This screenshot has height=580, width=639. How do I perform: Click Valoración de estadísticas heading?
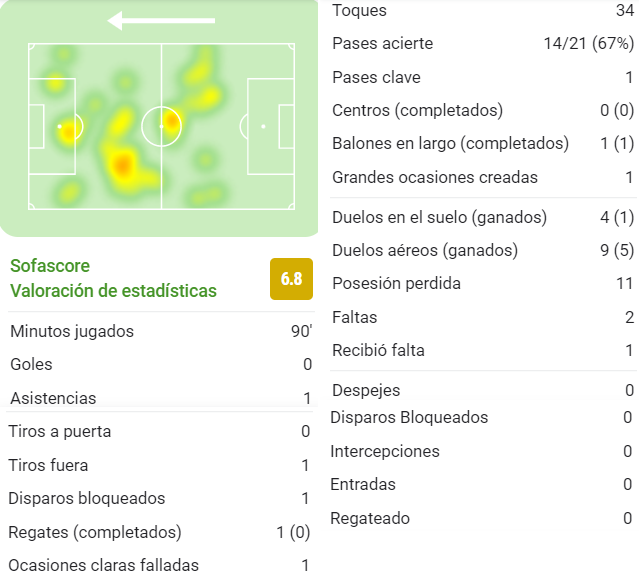pyautogui.click(x=113, y=291)
